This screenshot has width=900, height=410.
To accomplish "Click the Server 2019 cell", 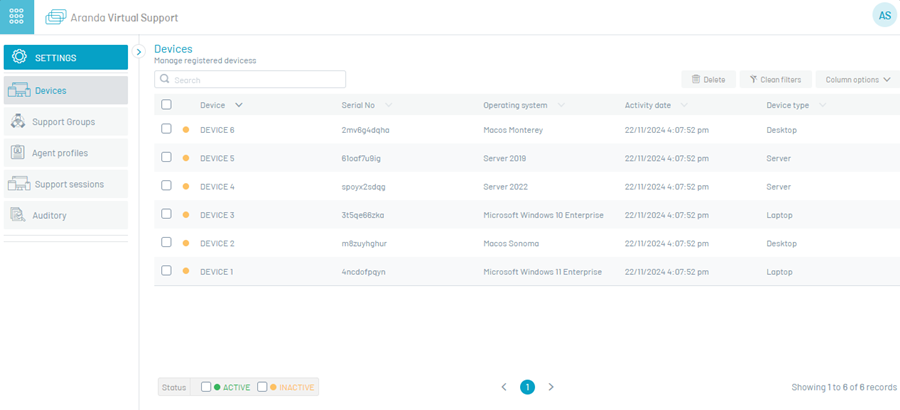I will coord(505,158).
